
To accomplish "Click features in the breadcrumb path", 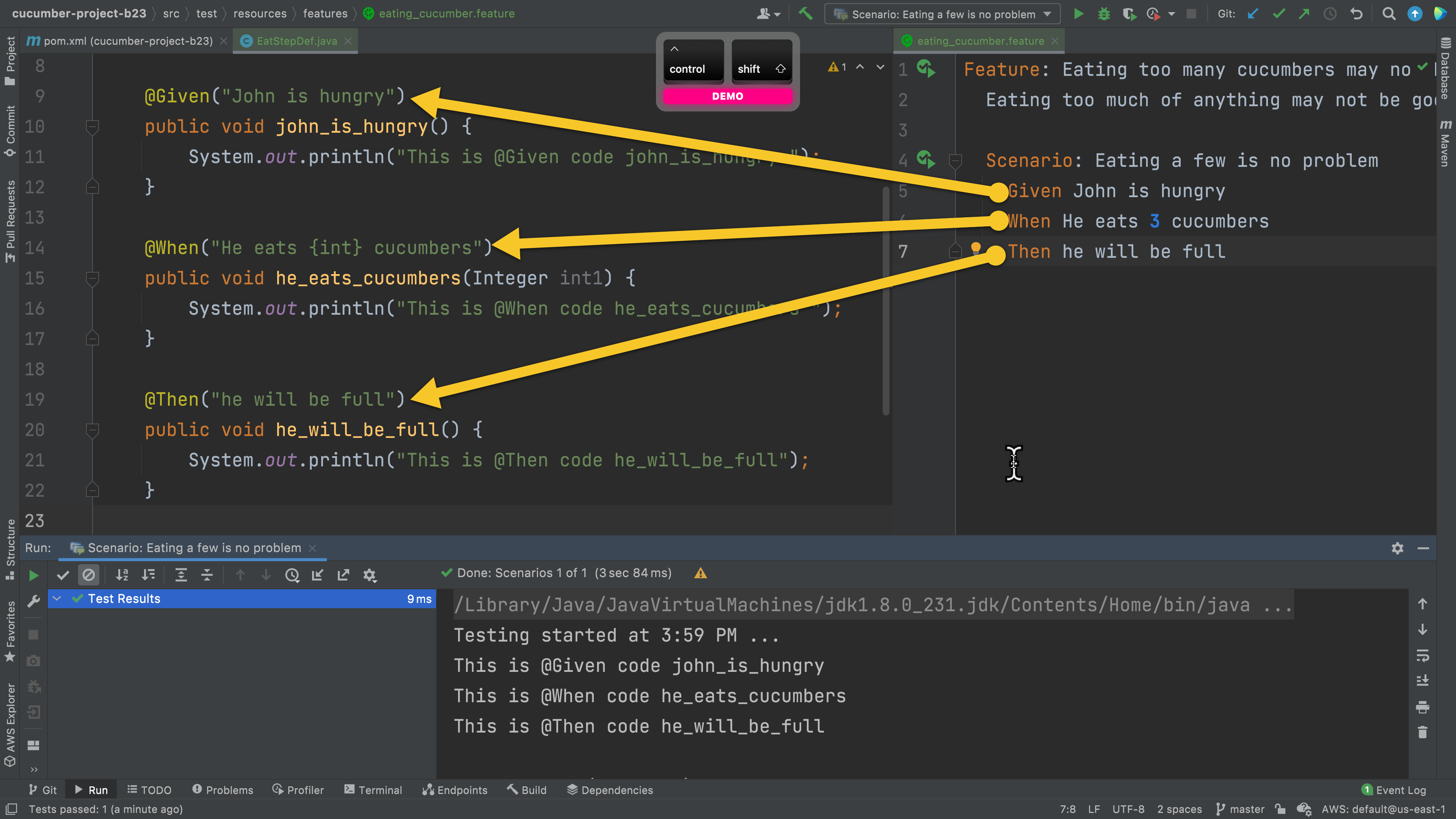I will tap(325, 13).
